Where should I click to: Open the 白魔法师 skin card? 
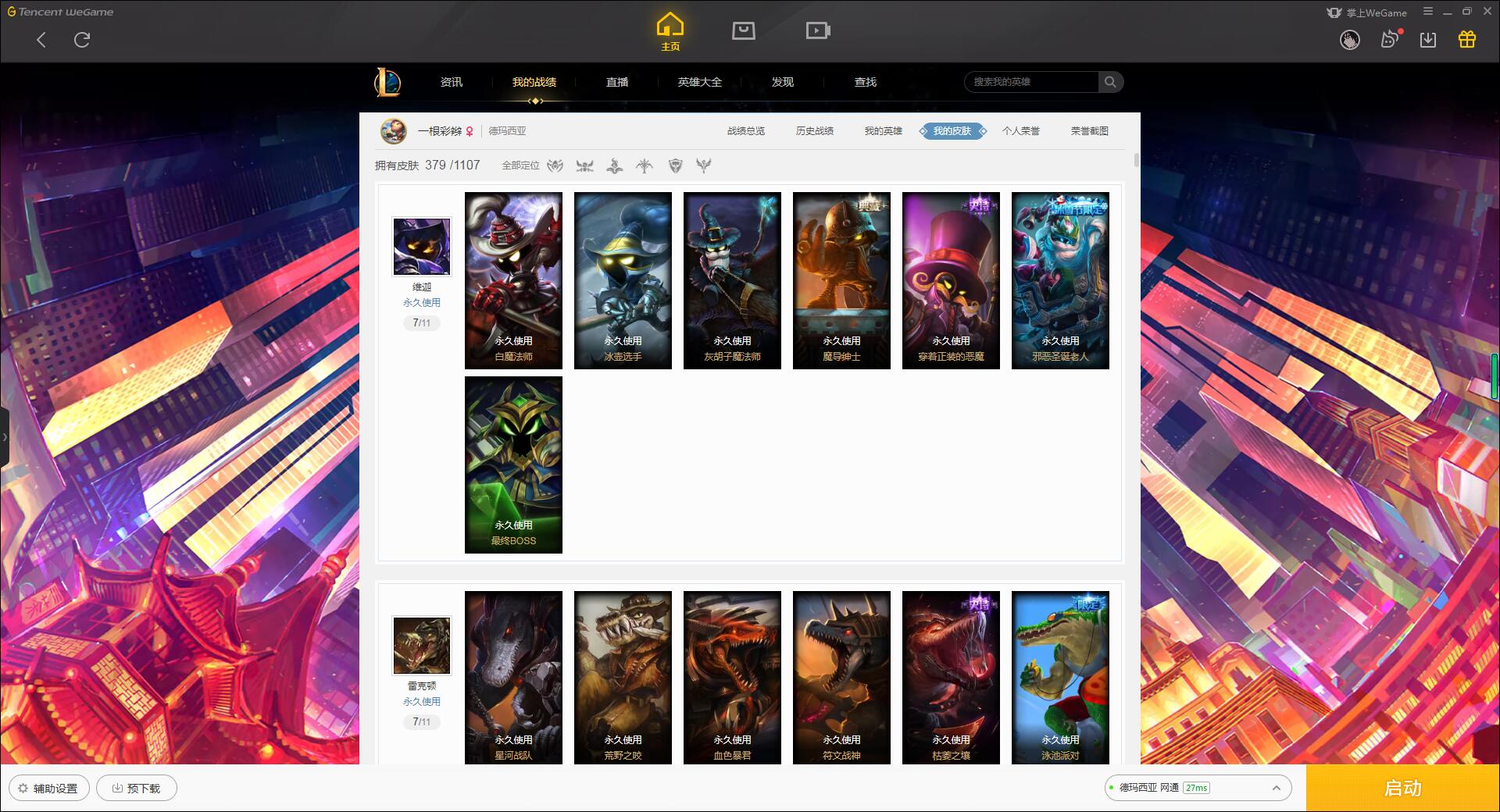pos(513,280)
